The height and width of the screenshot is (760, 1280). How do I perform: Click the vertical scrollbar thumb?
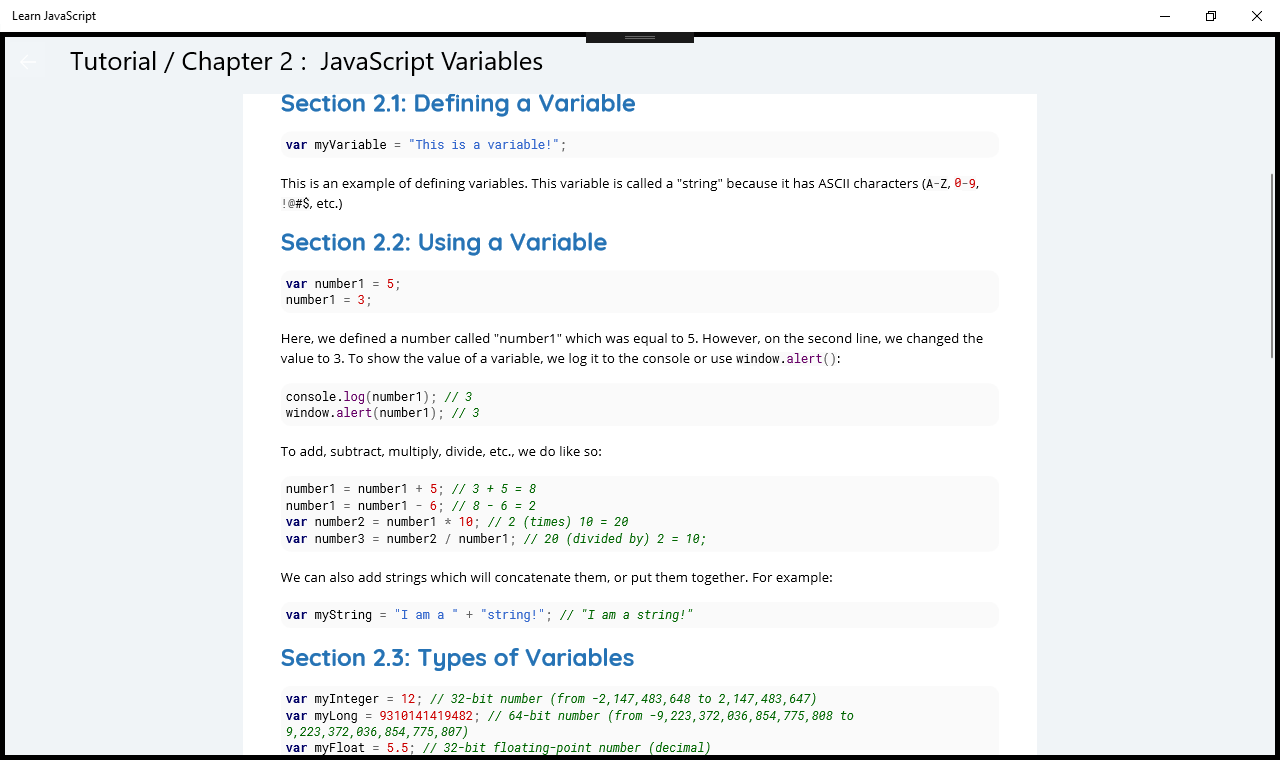[1272, 265]
